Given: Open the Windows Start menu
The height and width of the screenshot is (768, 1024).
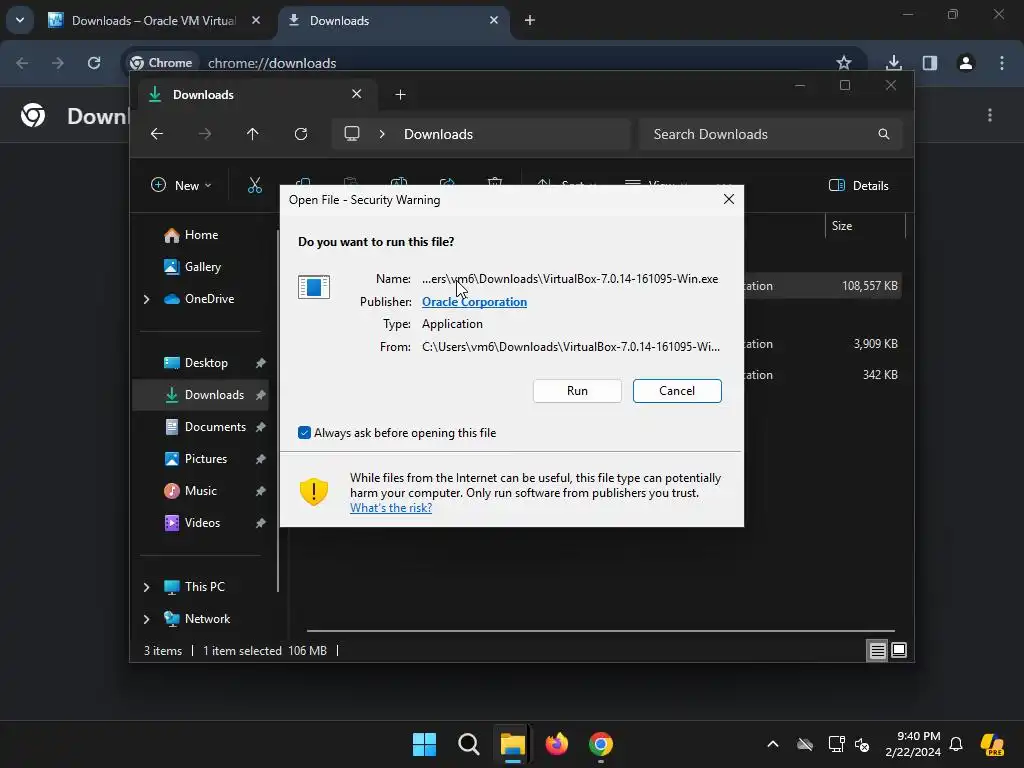Looking at the screenshot, I should (x=424, y=744).
